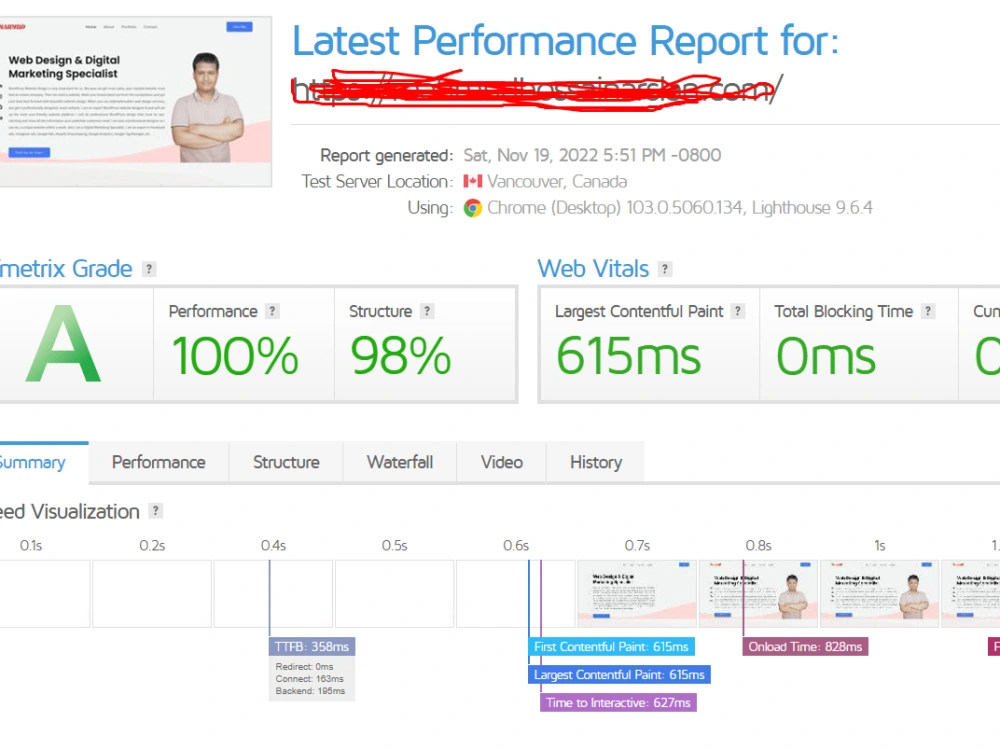Open the Structure tab
This screenshot has height=750, width=1000.
(x=286, y=462)
